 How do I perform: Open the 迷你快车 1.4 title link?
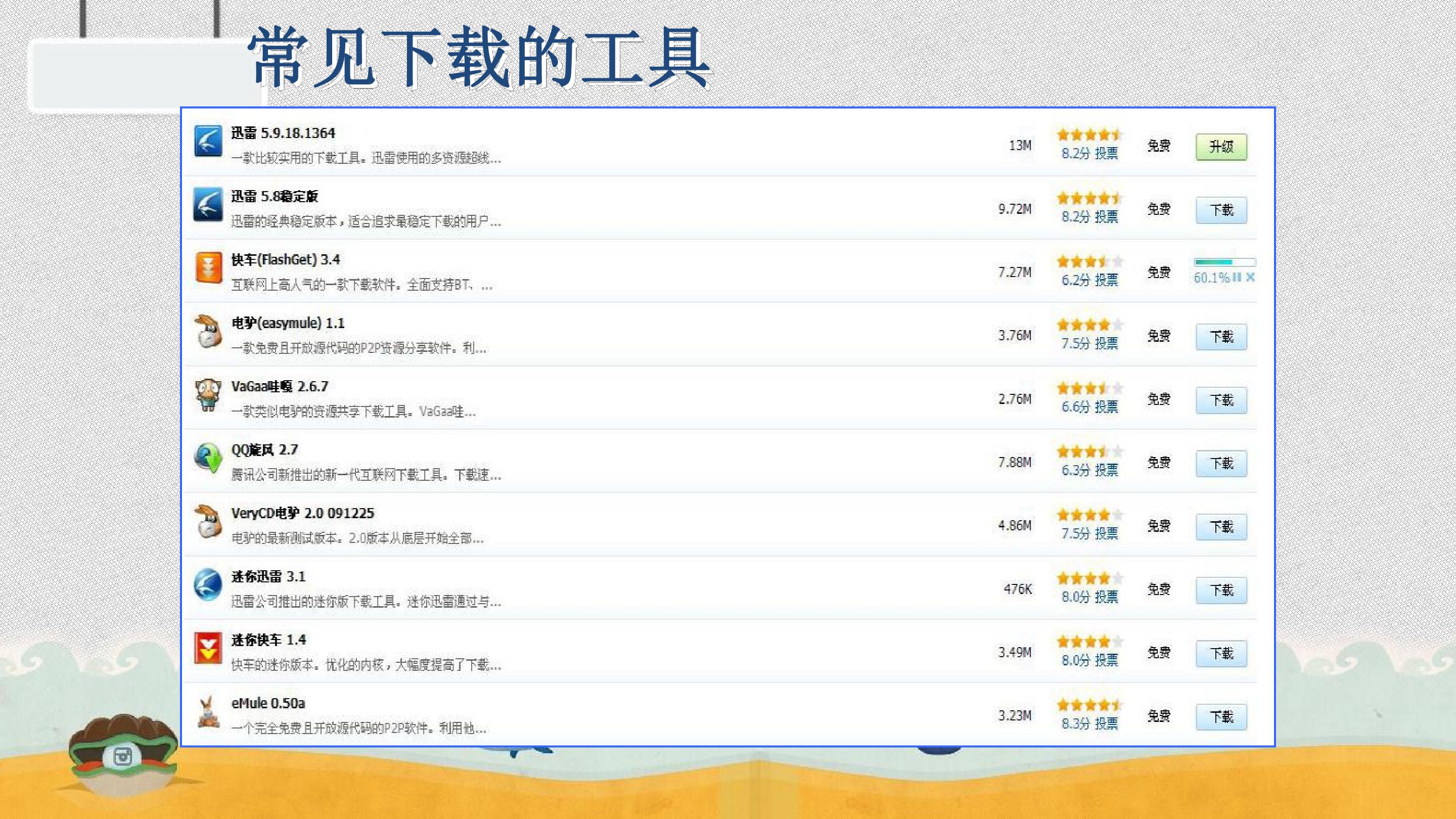click(x=268, y=640)
